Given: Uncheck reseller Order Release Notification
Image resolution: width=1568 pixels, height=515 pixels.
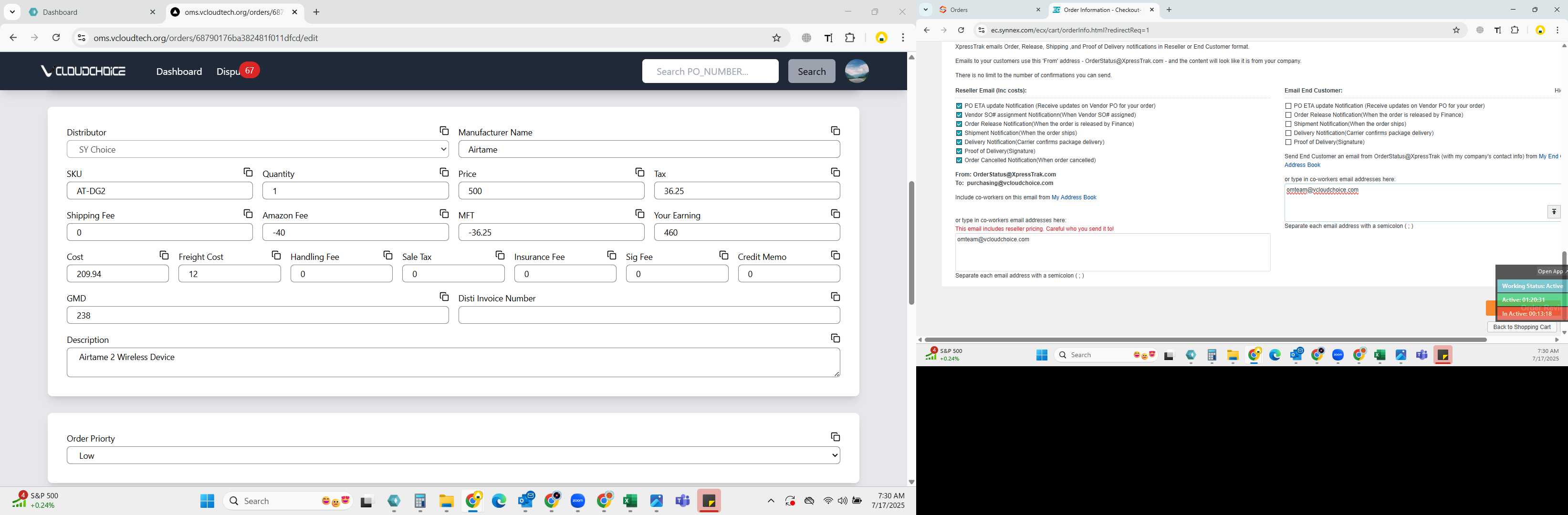Looking at the screenshot, I should (959, 124).
